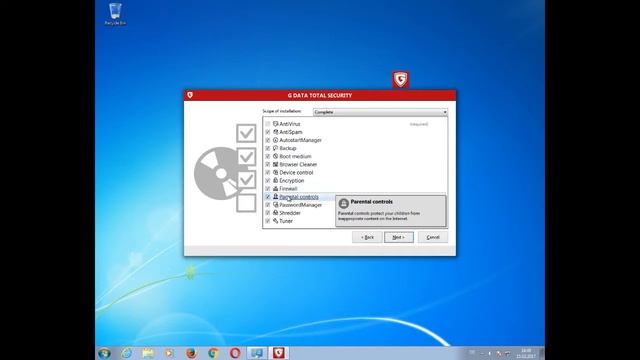Click the Parental controls tooltip heading

tap(372, 202)
